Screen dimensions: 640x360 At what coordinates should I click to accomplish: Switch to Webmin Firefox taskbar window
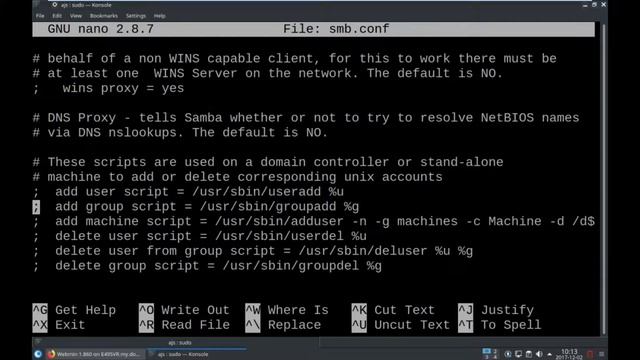[x=94, y=354]
